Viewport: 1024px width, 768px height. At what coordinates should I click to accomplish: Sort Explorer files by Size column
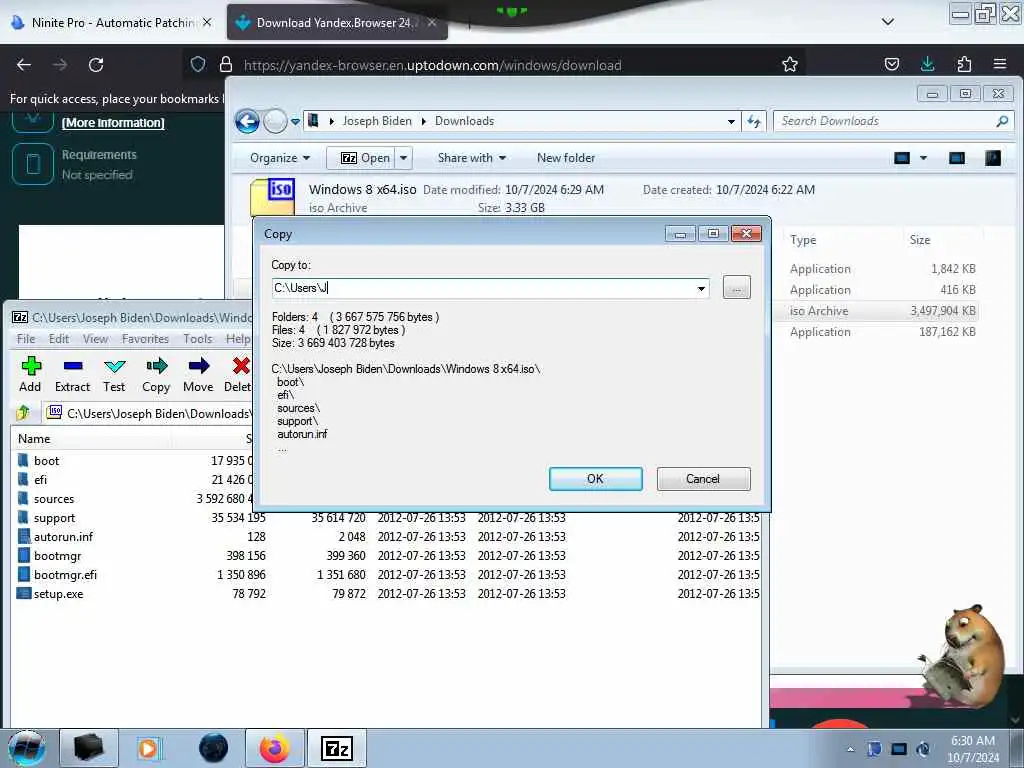[x=920, y=240]
